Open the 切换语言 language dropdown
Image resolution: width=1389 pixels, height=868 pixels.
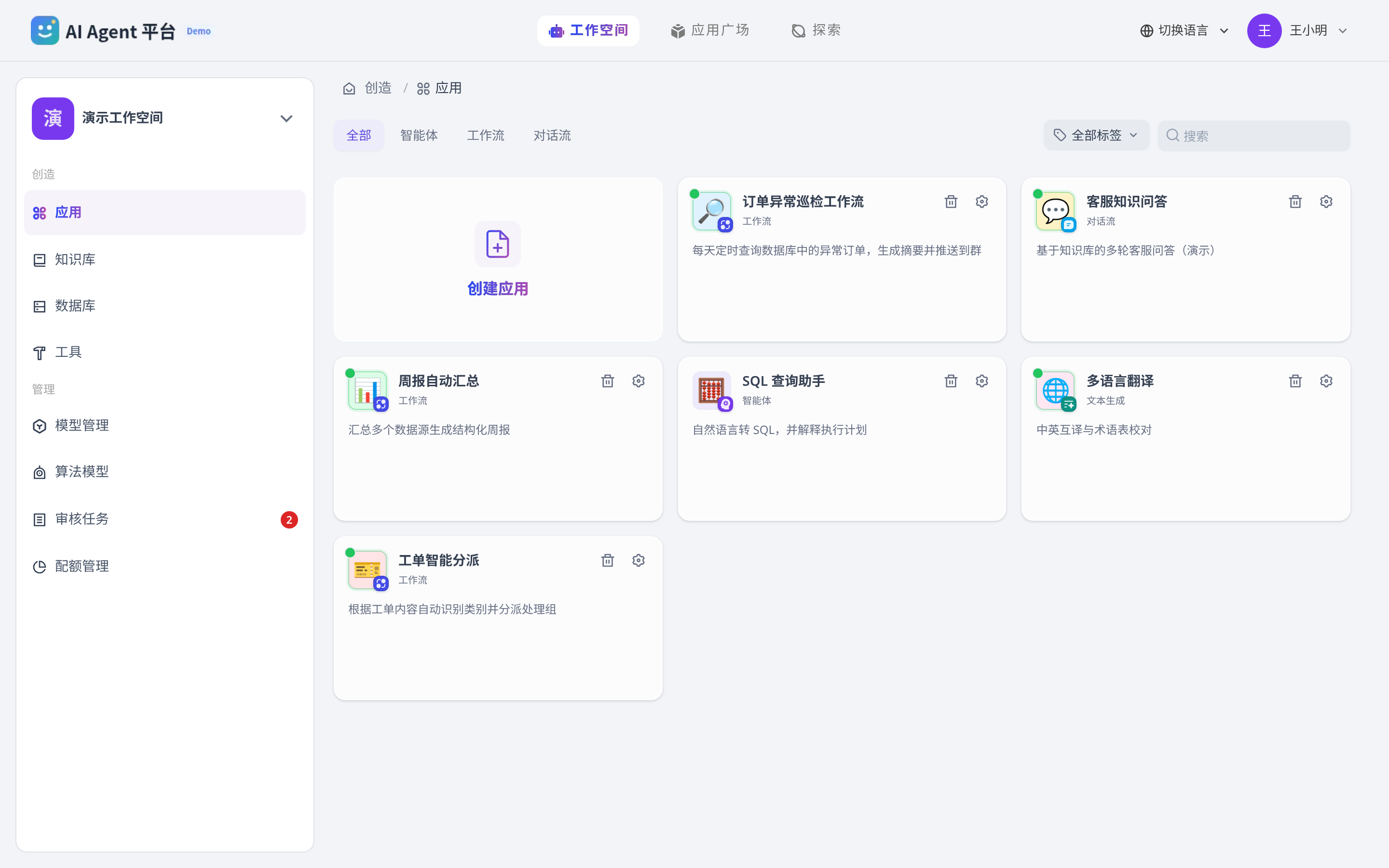pyautogui.click(x=1184, y=30)
